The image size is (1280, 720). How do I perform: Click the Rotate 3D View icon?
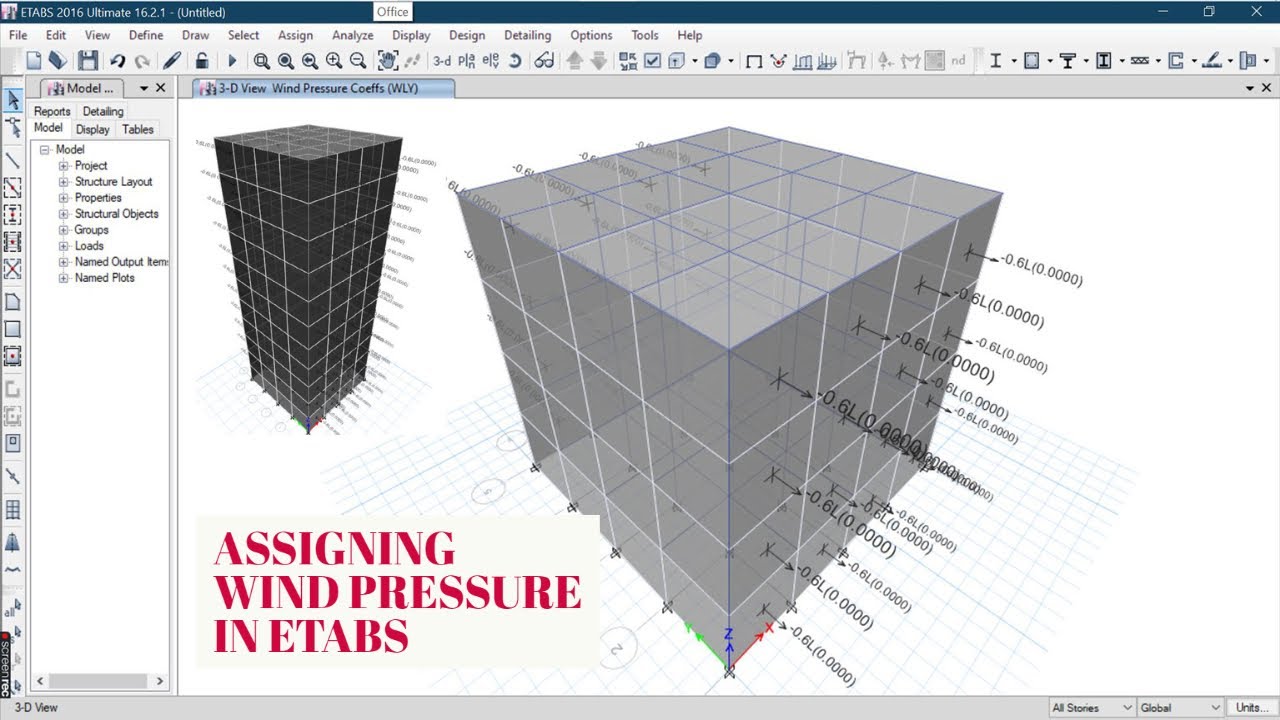(x=515, y=61)
